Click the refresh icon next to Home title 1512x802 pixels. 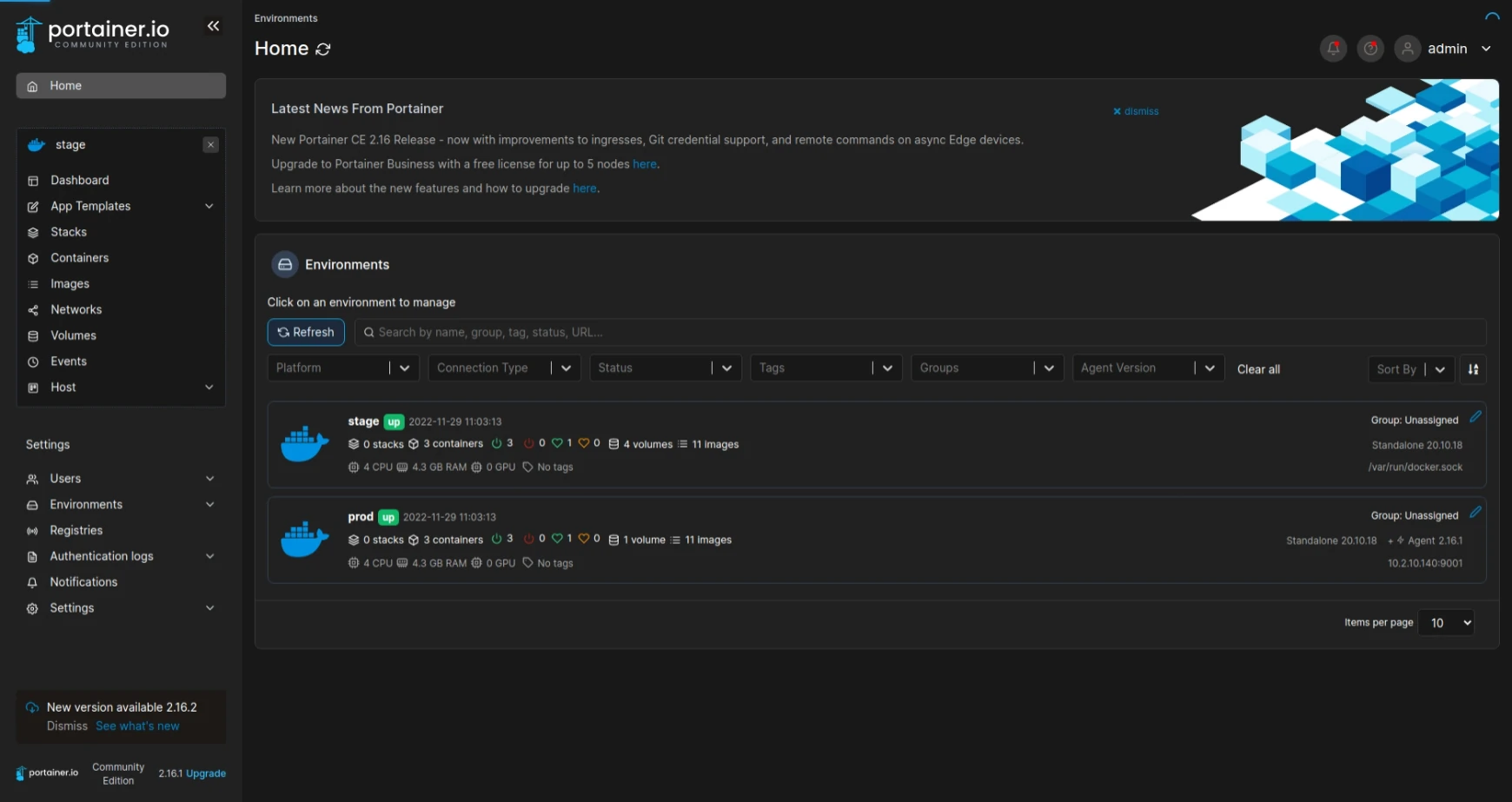[323, 50]
